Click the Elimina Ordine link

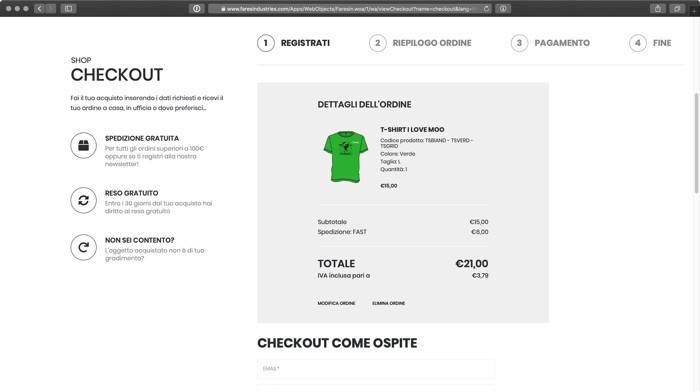point(388,303)
